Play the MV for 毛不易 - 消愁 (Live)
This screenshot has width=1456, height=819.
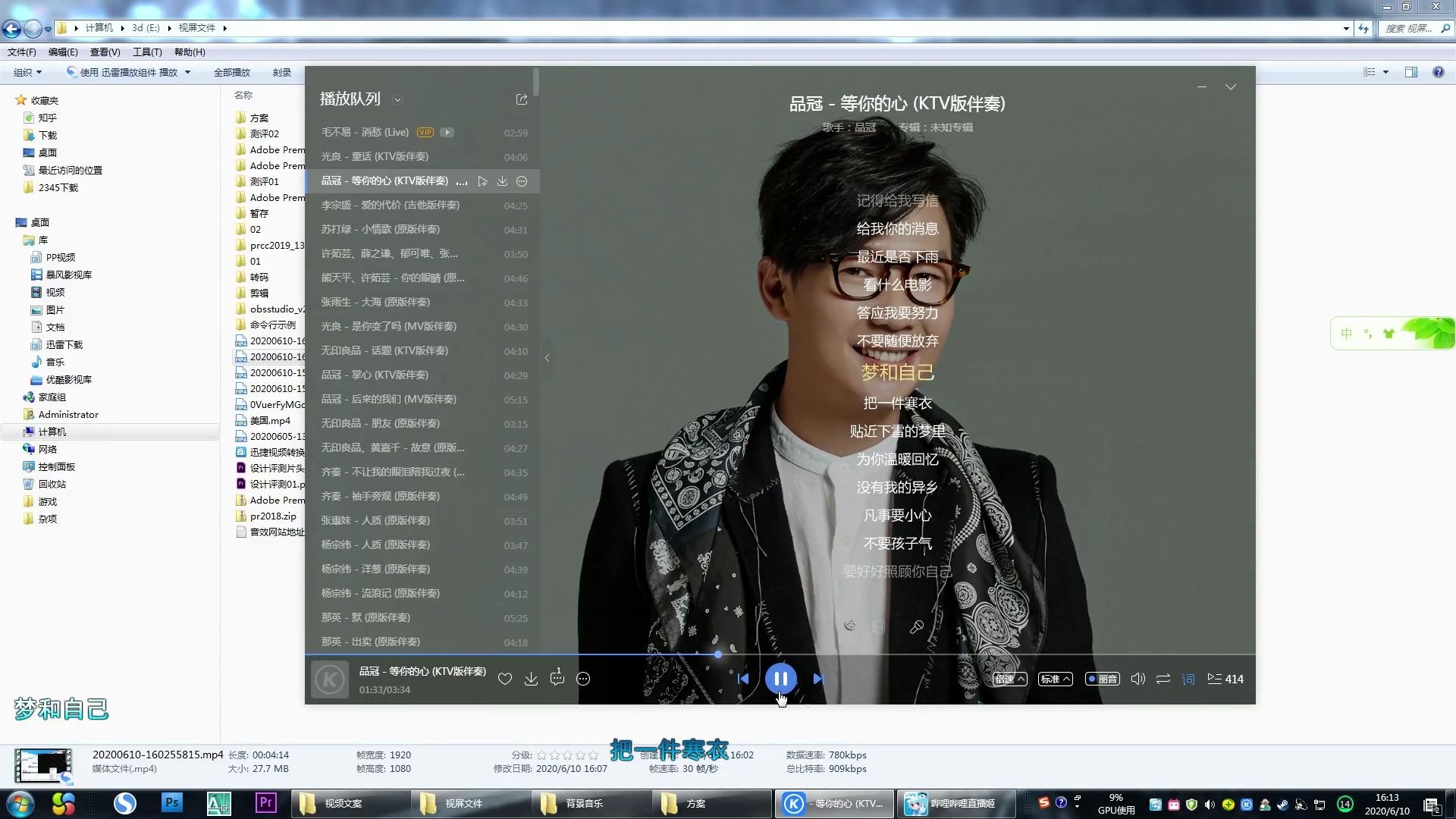(447, 132)
